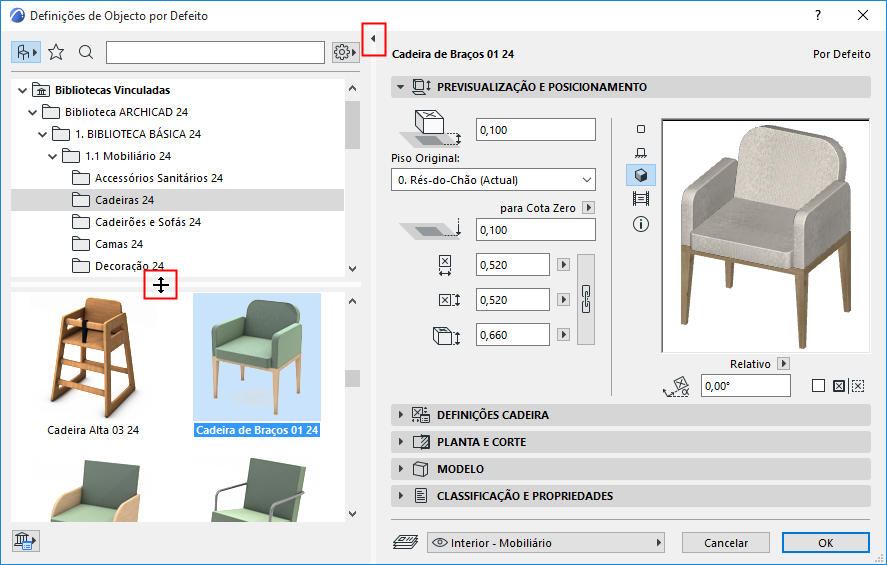Open Relativo angle reference arrow

click(783, 364)
